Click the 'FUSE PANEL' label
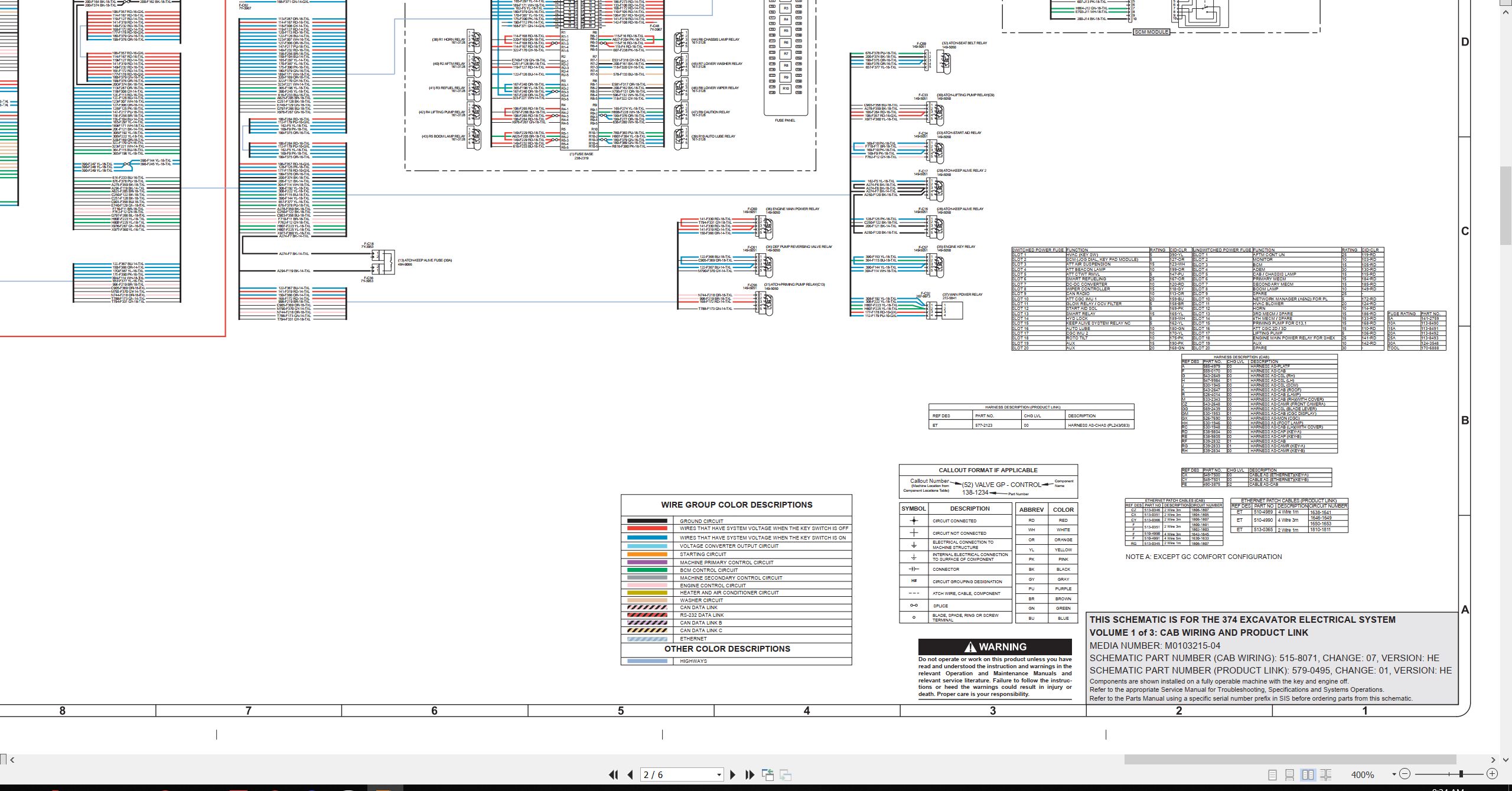Image resolution: width=1512 pixels, height=791 pixels. [785, 120]
